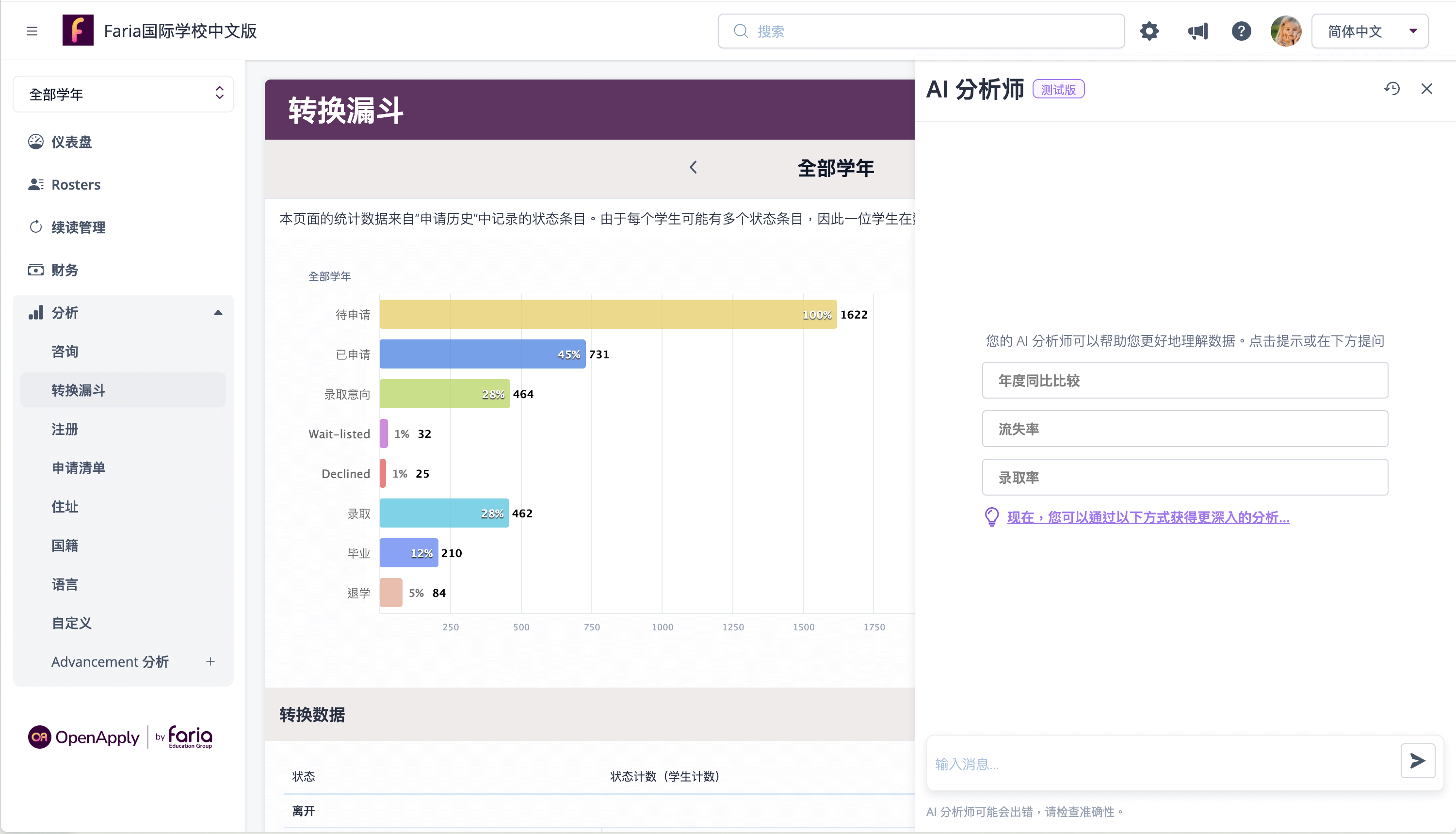Open the user avatar profile
This screenshot has width=1456, height=834.
click(1285, 31)
